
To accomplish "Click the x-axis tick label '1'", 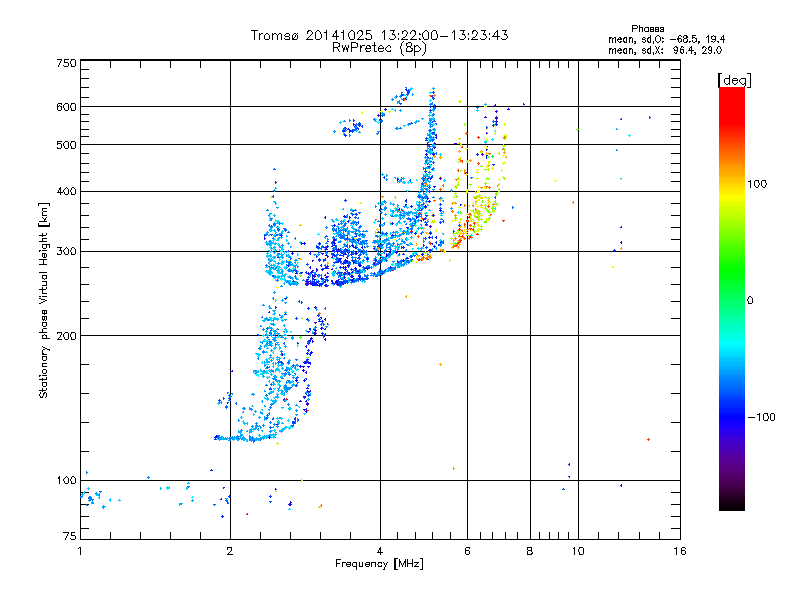I will (x=80, y=551).
